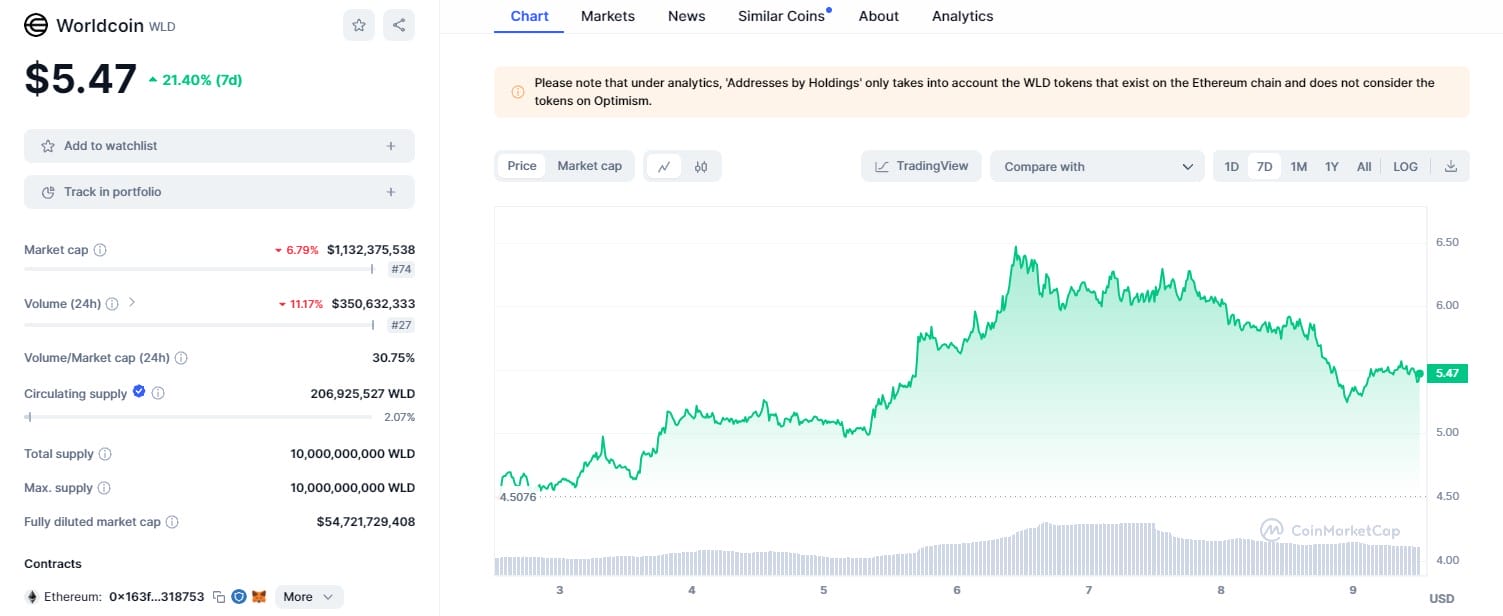Open the Market cap info tooltip icon
This screenshot has width=1503, height=616.
100,250
